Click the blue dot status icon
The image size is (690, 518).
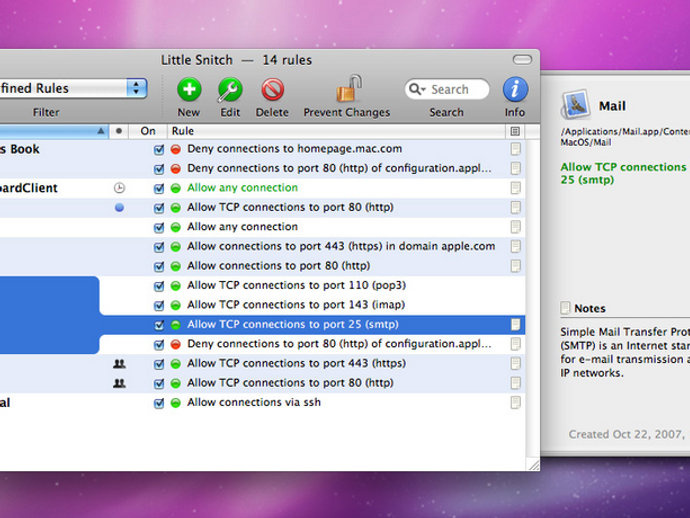pos(119,208)
